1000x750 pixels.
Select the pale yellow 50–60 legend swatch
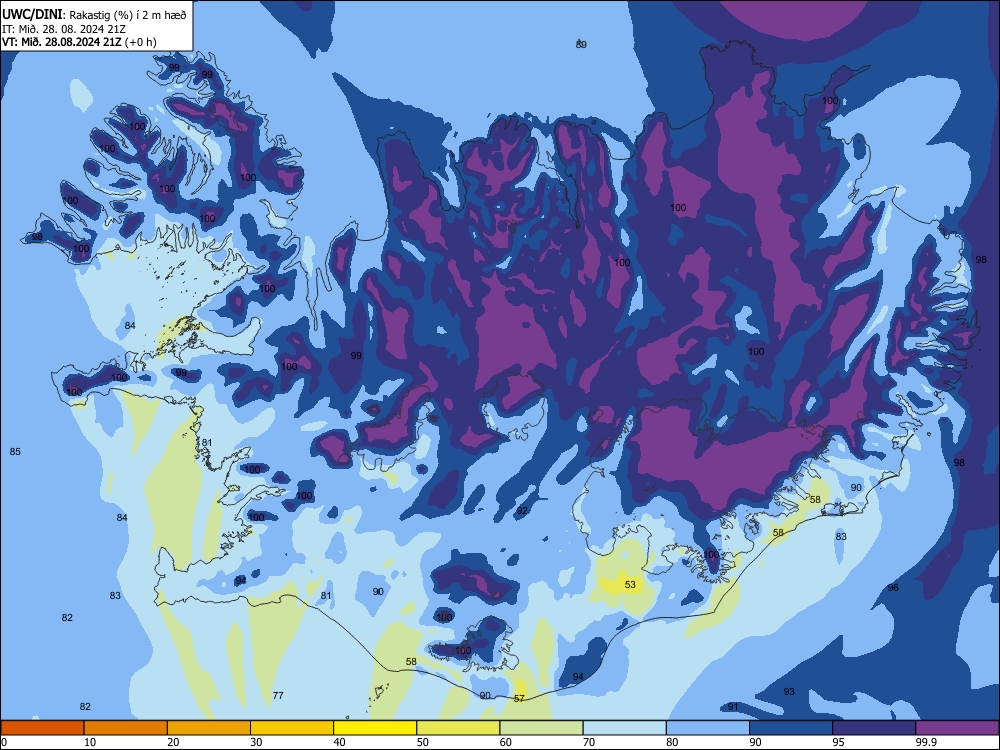(459, 728)
